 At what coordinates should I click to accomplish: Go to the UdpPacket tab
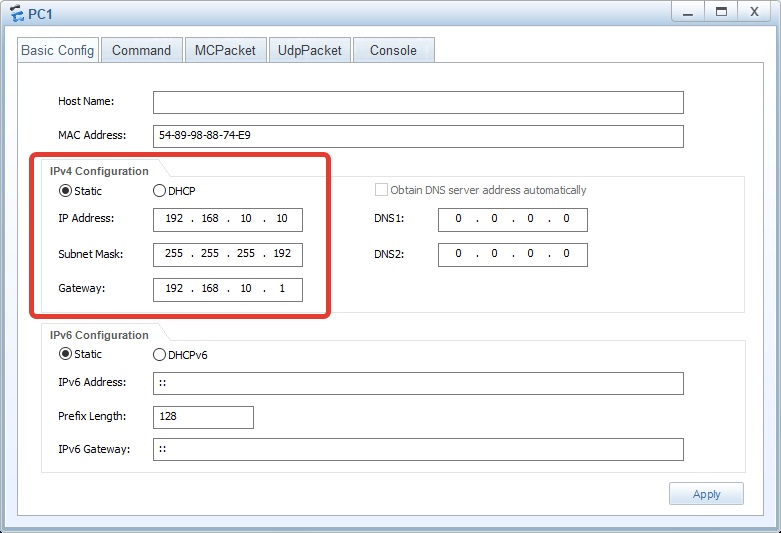pyautogui.click(x=310, y=50)
